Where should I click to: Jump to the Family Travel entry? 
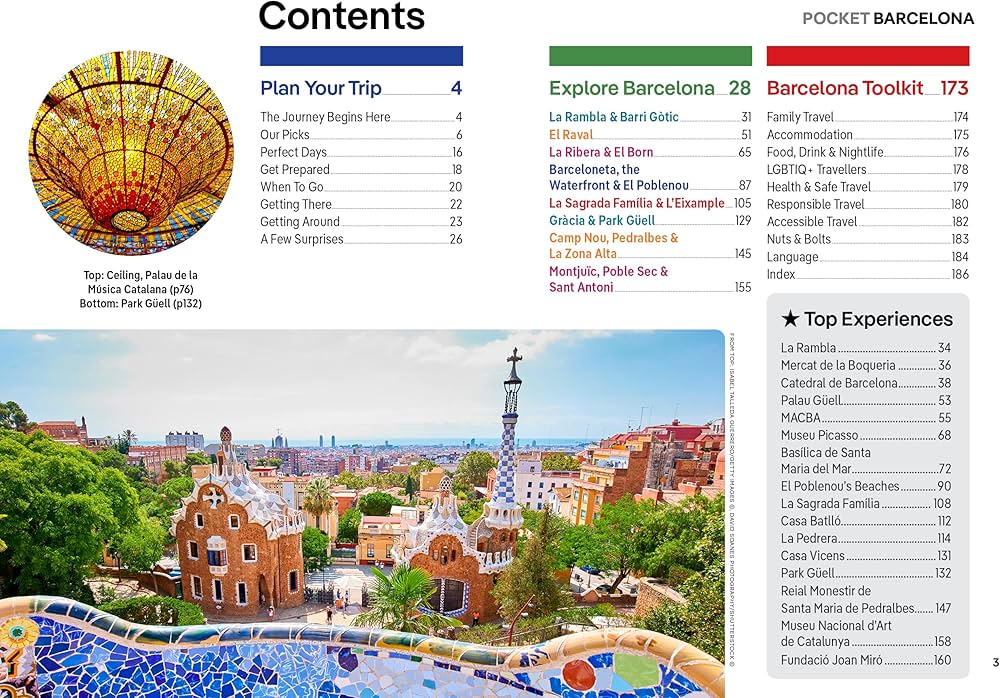click(800, 117)
